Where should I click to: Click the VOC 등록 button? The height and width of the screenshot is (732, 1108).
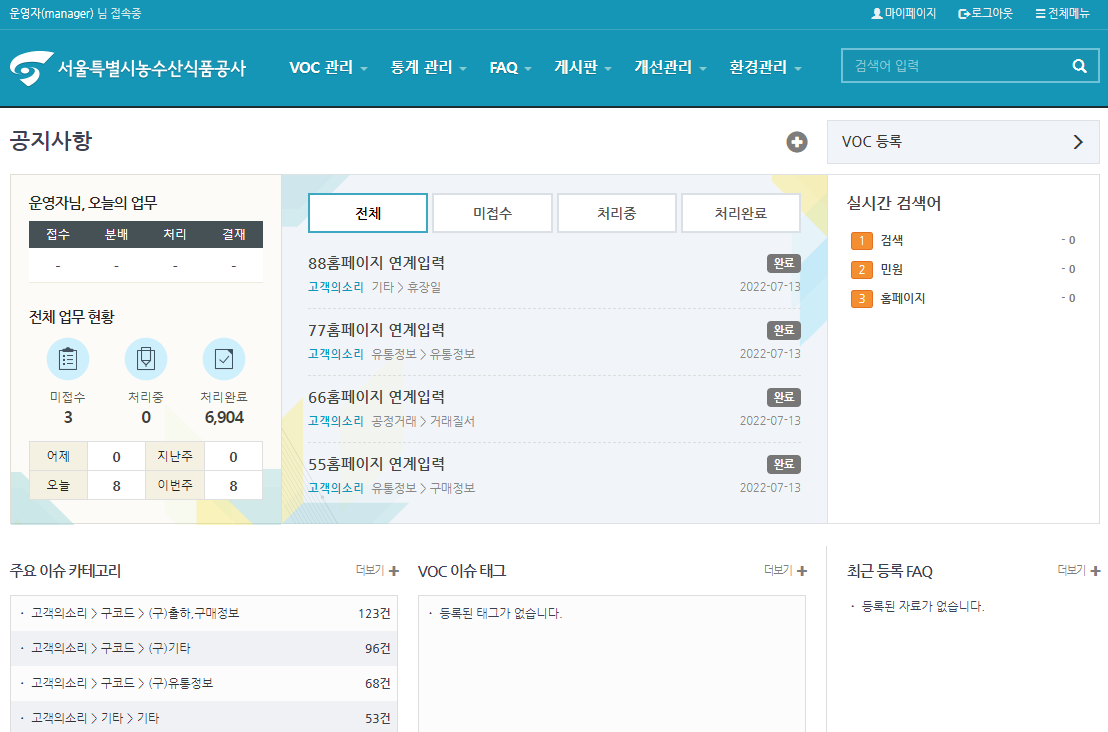pos(962,142)
